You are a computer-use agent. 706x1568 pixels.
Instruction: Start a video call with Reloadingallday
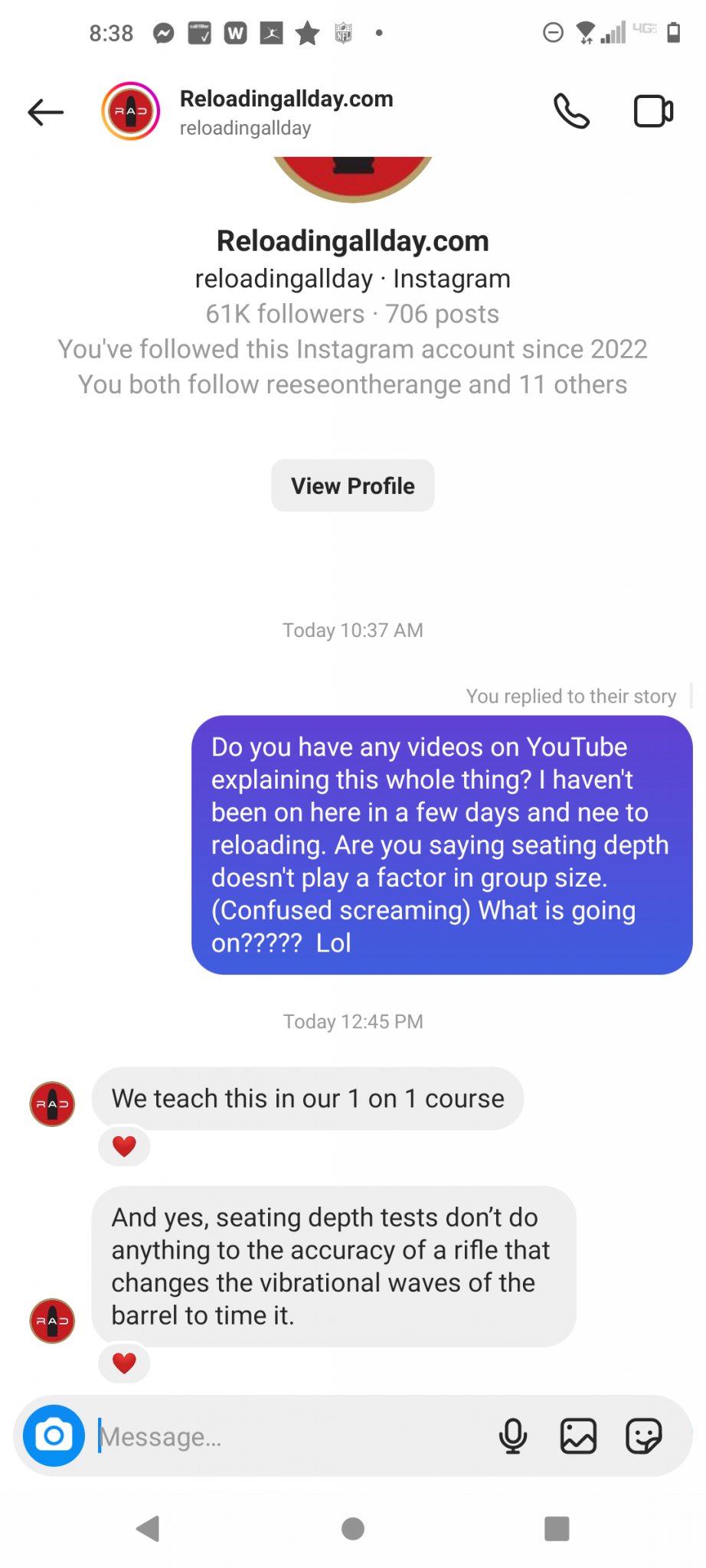click(653, 112)
